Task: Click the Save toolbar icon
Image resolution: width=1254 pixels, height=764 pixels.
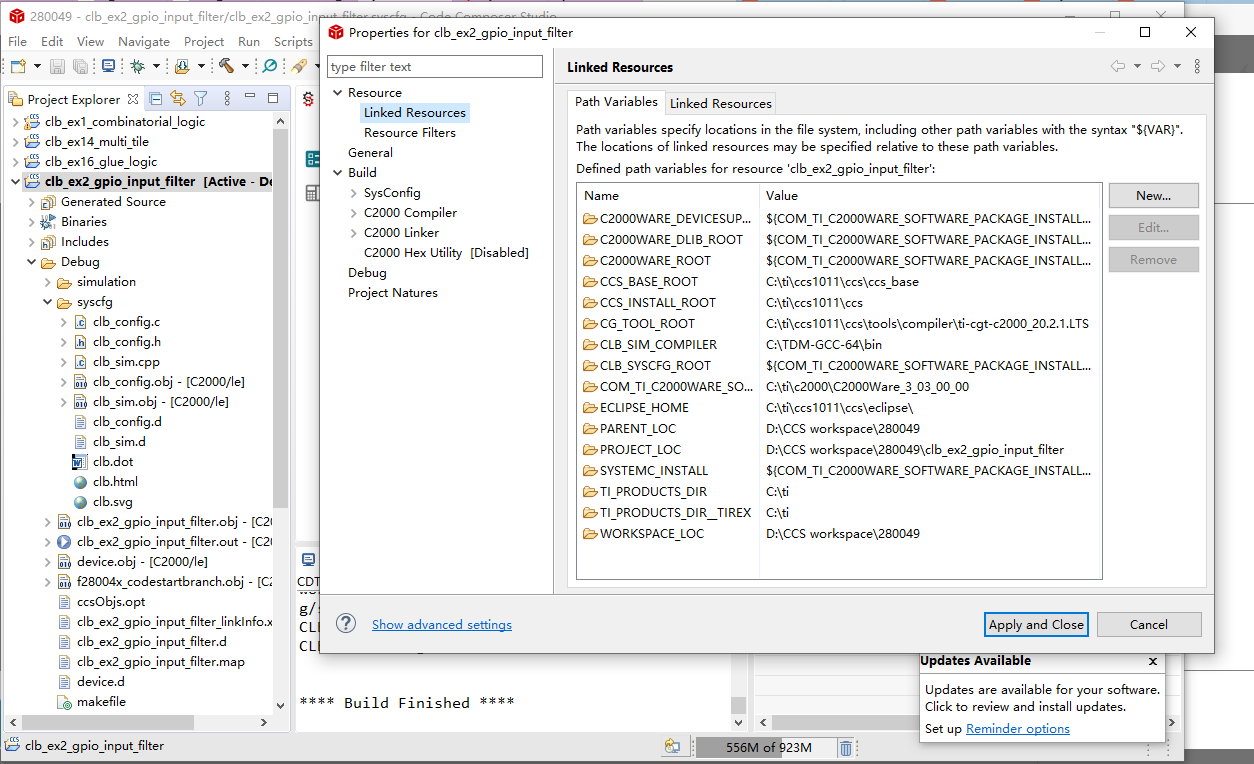Action: (57, 66)
